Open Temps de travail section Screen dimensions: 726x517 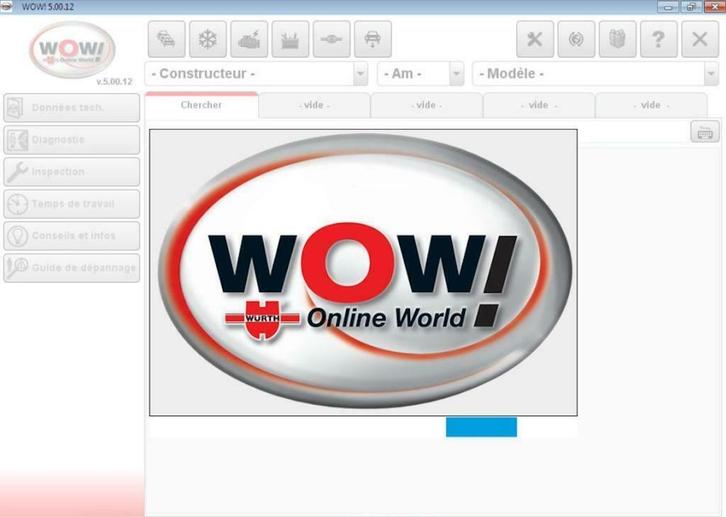point(72,204)
